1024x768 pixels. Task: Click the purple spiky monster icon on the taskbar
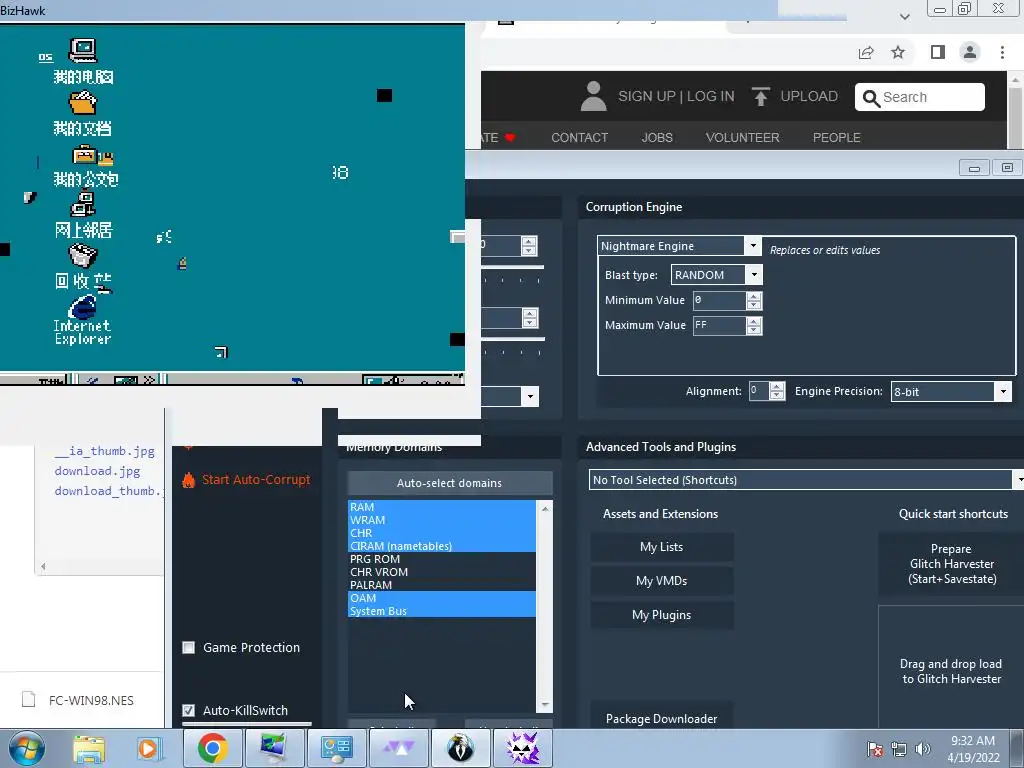click(522, 748)
